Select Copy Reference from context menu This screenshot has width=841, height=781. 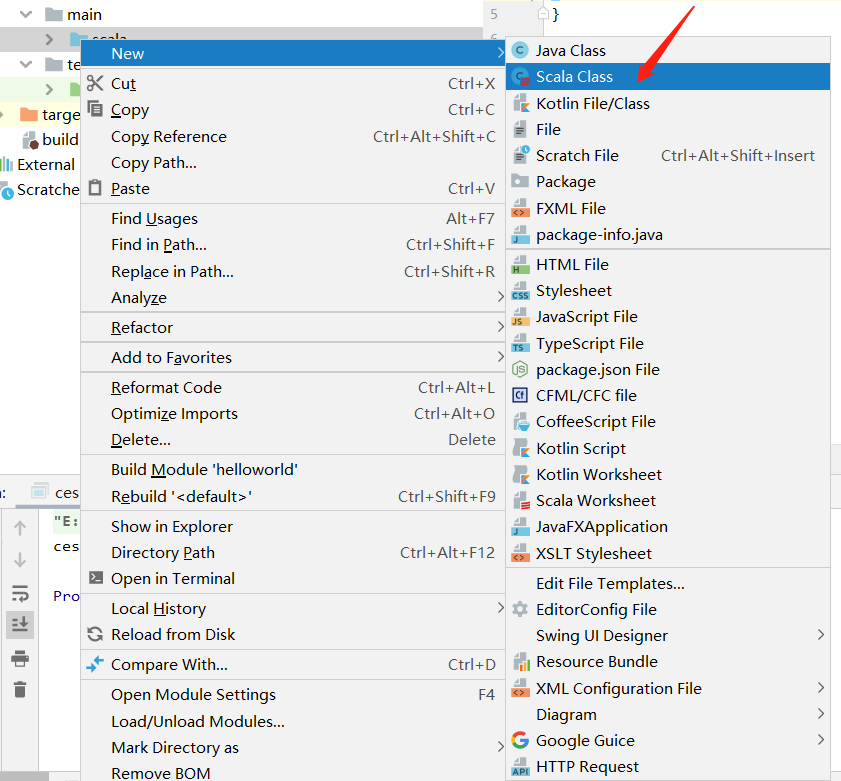[x=293, y=136]
